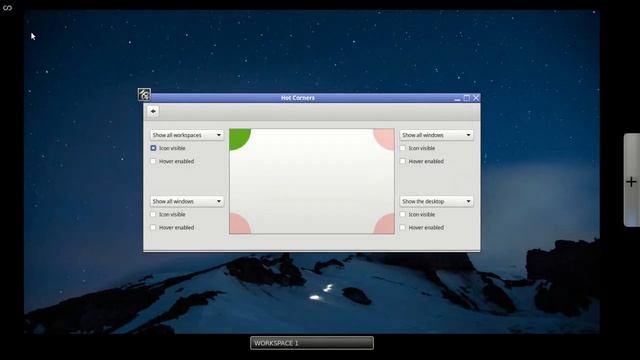Click the back arrow in Hot Corners
Viewport: 640px width, 360px height.
tap(153, 111)
